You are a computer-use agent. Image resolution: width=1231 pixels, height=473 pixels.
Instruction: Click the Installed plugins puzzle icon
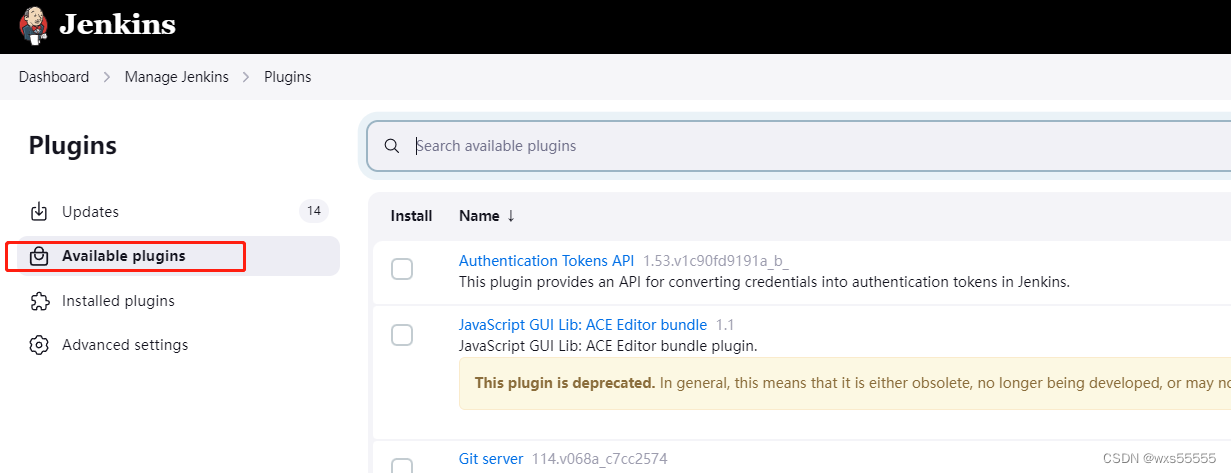pyautogui.click(x=39, y=301)
